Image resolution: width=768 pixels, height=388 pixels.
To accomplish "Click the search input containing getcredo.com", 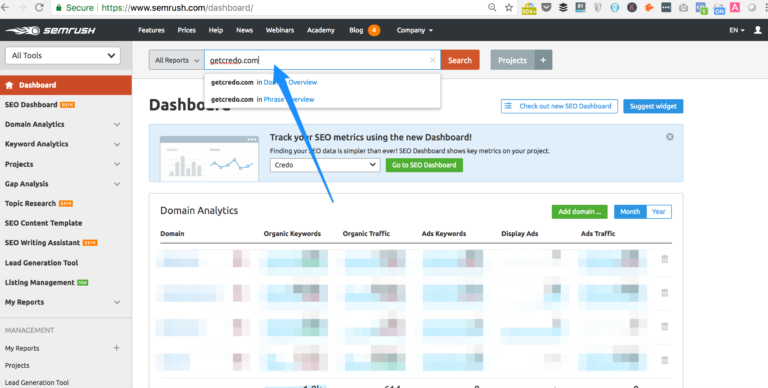I will point(322,60).
